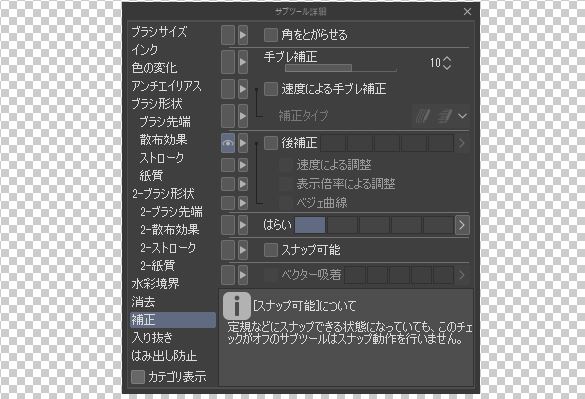Expand arrow button beside 補正タイプ

(x=243, y=116)
